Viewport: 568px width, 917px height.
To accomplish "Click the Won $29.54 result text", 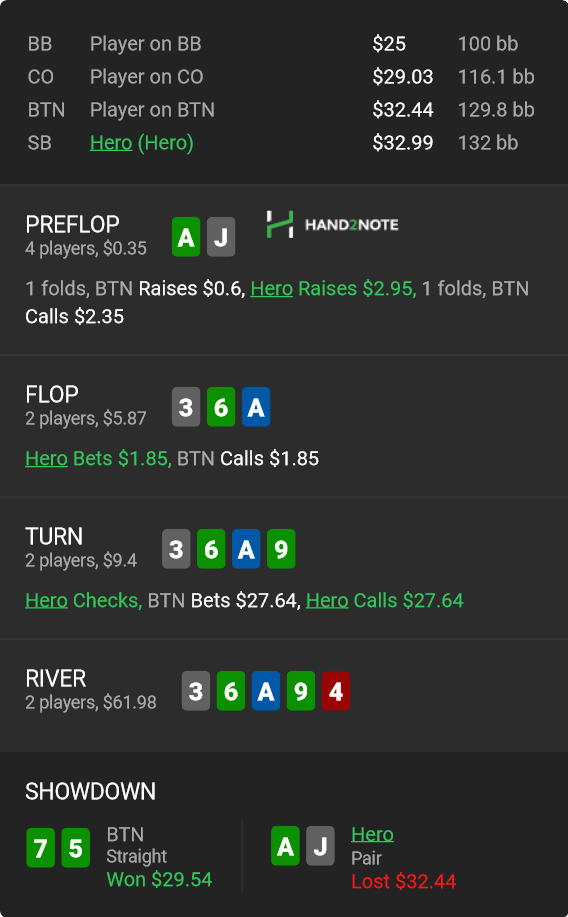I will point(159,880).
